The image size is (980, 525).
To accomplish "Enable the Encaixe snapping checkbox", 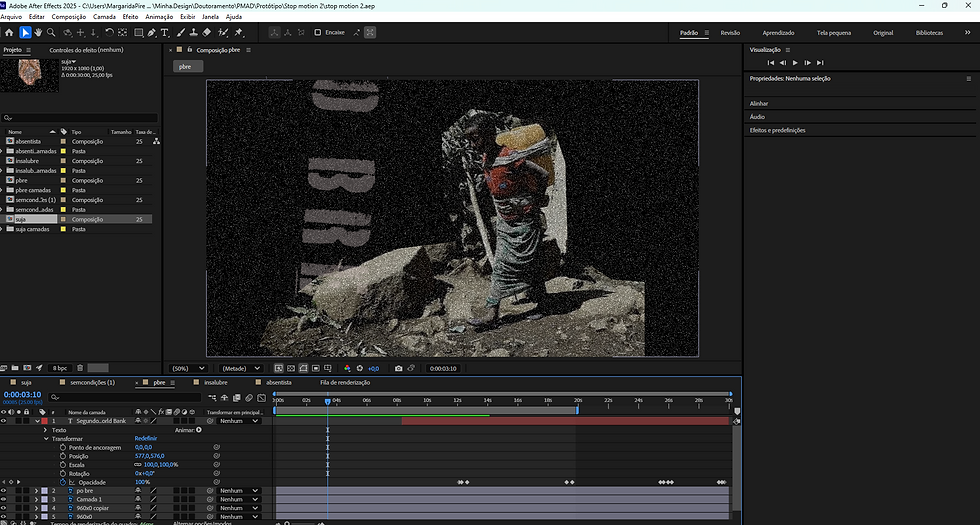I will pos(318,32).
